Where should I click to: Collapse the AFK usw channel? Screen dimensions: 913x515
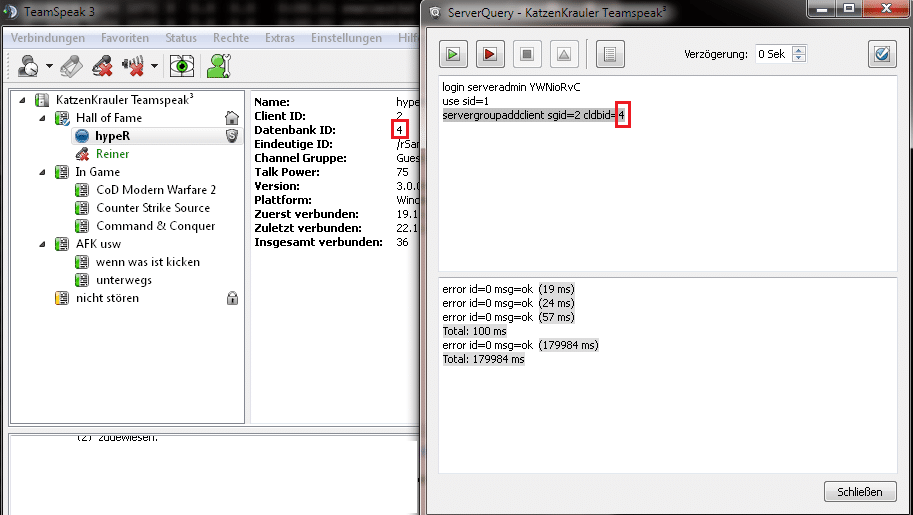pos(43,244)
